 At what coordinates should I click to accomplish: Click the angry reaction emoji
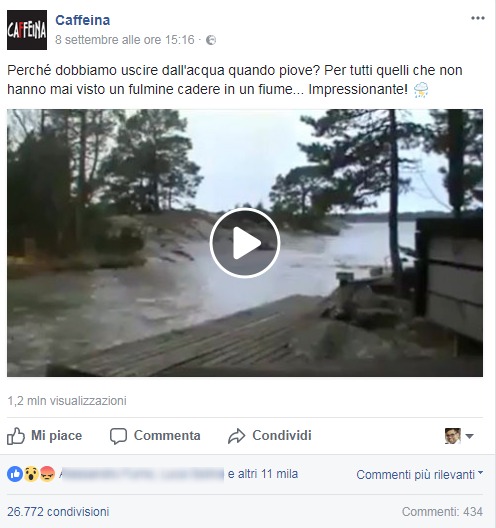click(47, 474)
